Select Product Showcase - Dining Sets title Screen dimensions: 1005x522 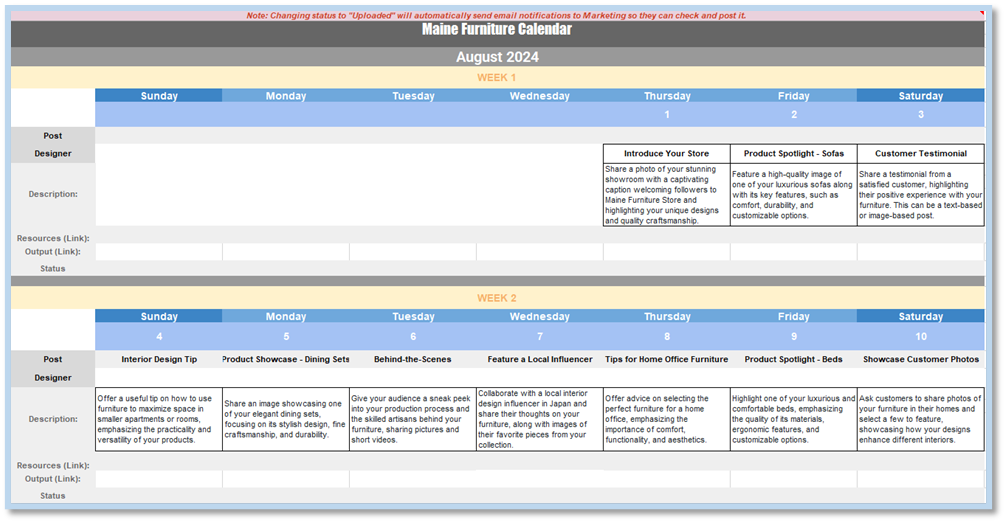point(286,360)
